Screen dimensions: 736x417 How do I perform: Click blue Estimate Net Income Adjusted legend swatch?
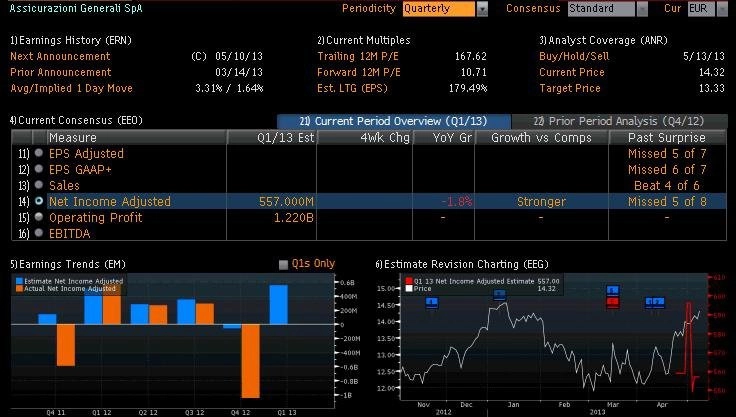(19, 281)
